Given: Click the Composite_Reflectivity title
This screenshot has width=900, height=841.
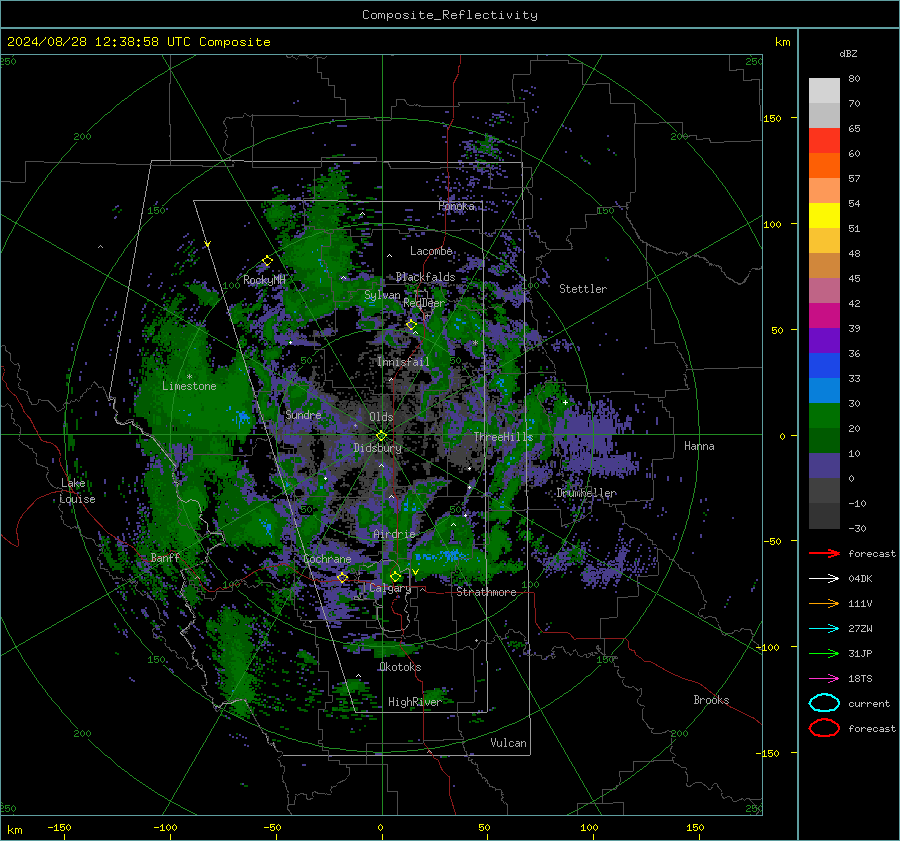Looking at the screenshot, I should point(450,15).
